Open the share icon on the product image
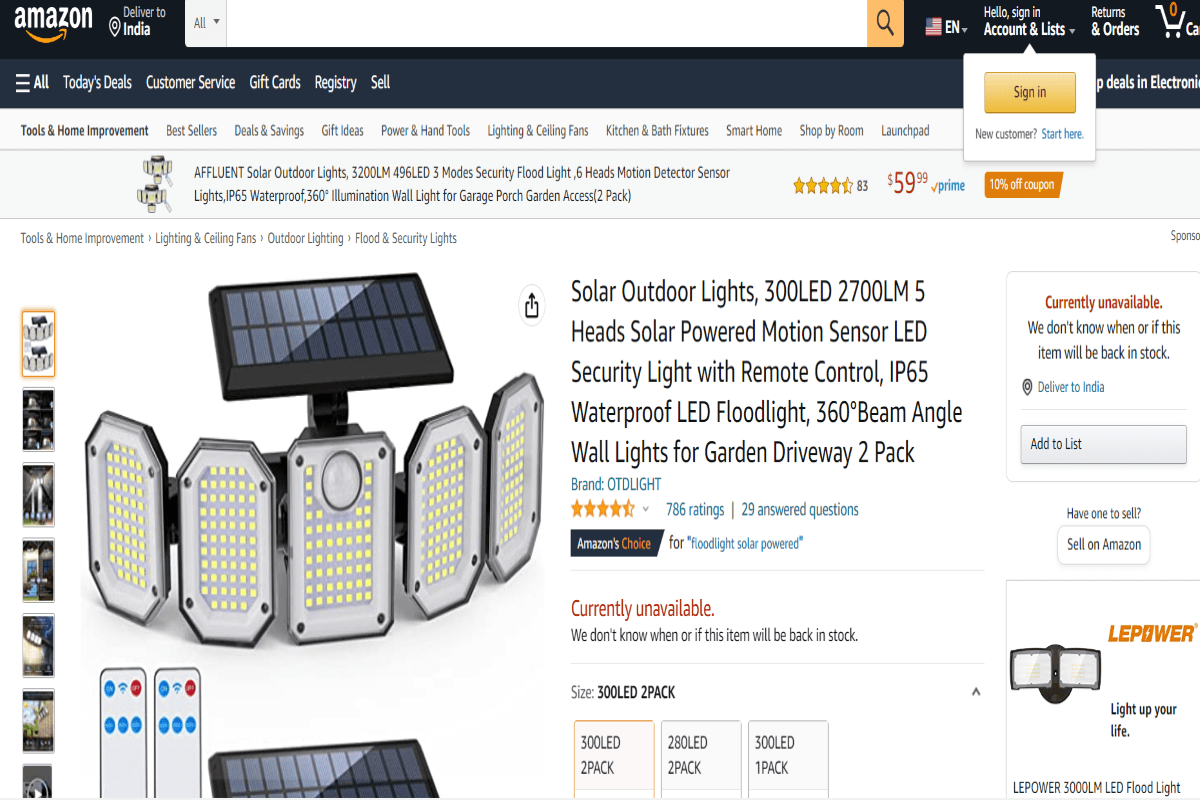Image resolution: width=1200 pixels, height=800 pixels. pyautogui.click(x=531, y=307)
